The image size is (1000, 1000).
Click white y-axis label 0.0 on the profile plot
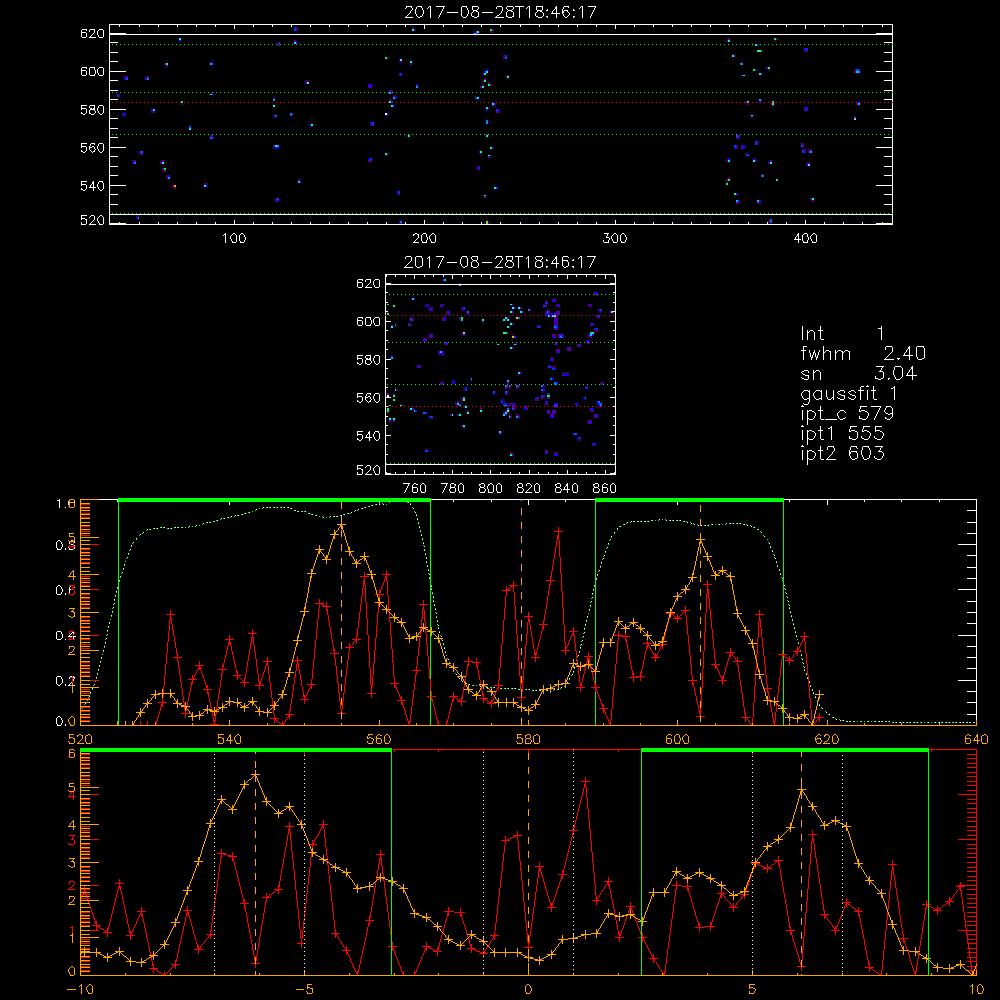[66, 722]
